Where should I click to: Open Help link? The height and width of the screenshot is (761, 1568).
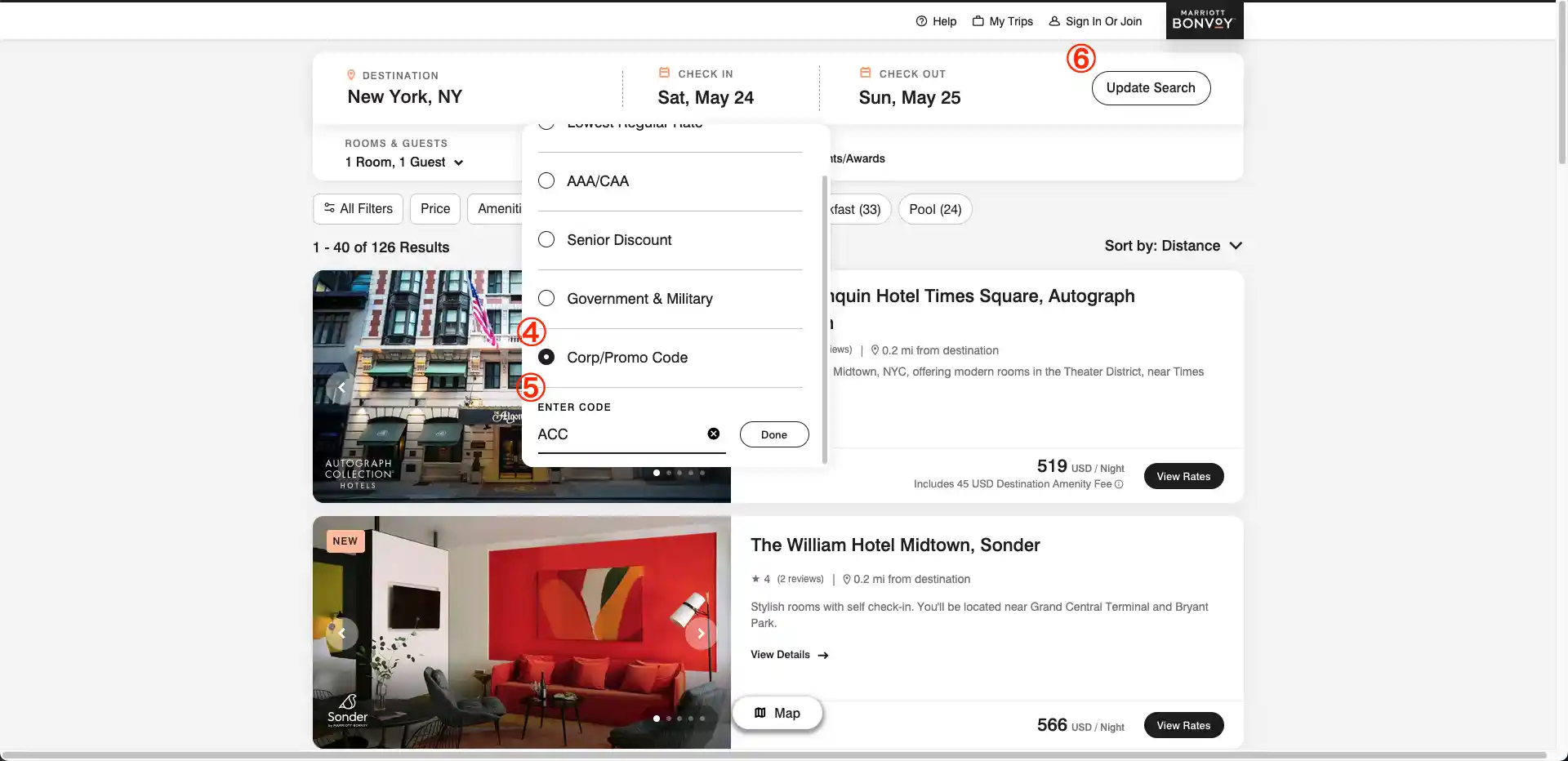[x=936, y=21]
